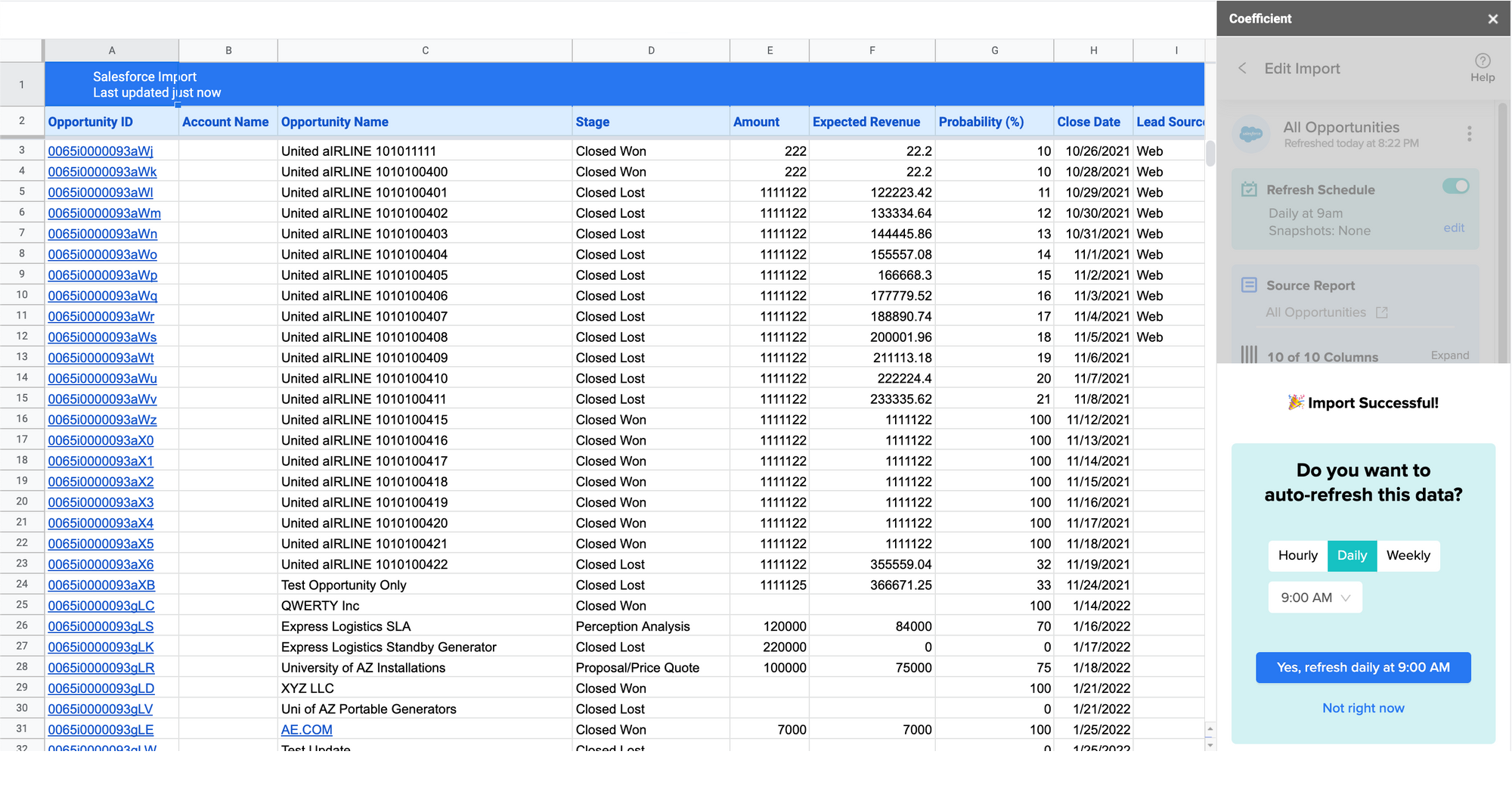Switch to the Hourly frequency tab

click(x=1297, y=555)
